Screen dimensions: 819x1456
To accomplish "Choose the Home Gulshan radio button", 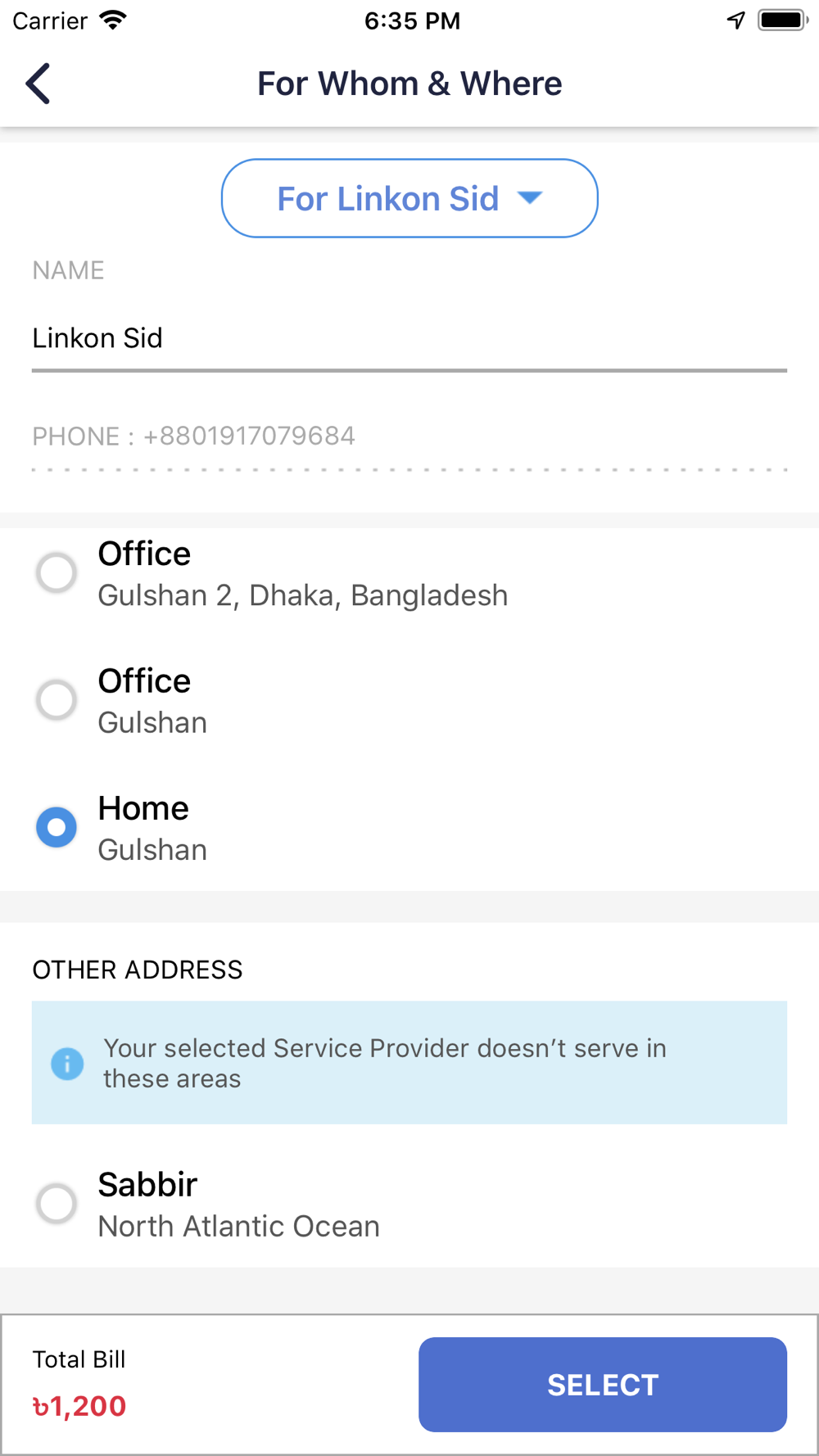I will pyautogui.click(x=57, y=827).
